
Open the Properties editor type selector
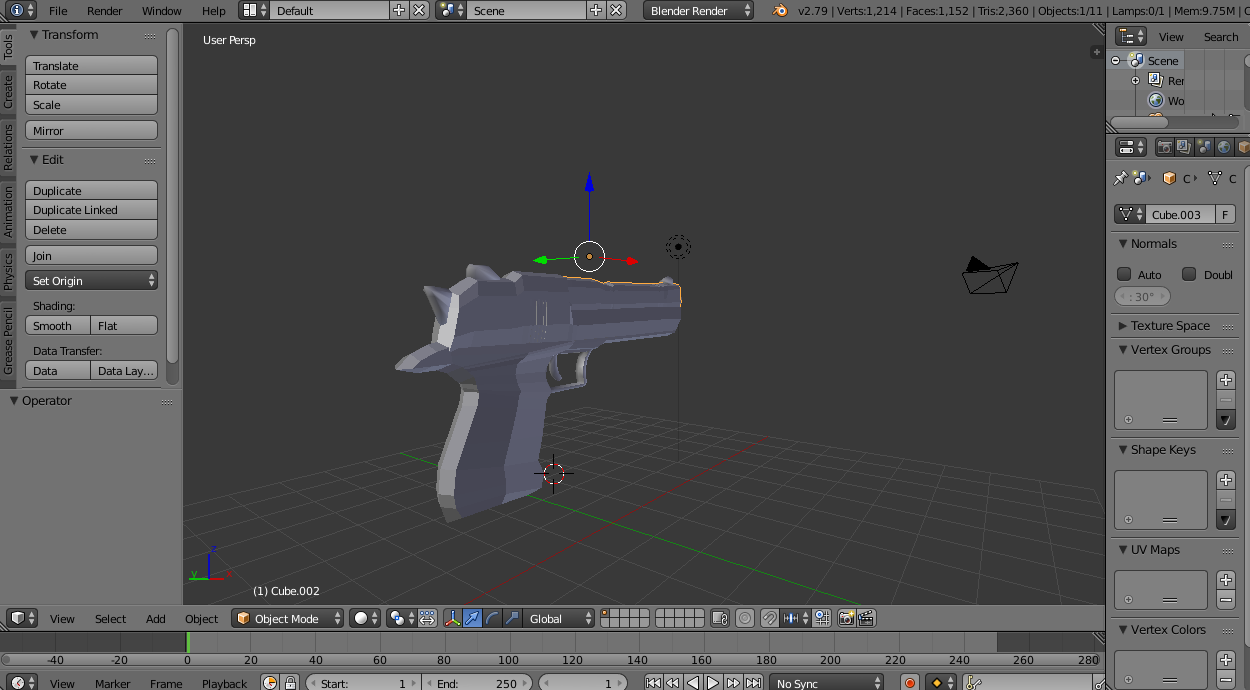coord(1131,147)
